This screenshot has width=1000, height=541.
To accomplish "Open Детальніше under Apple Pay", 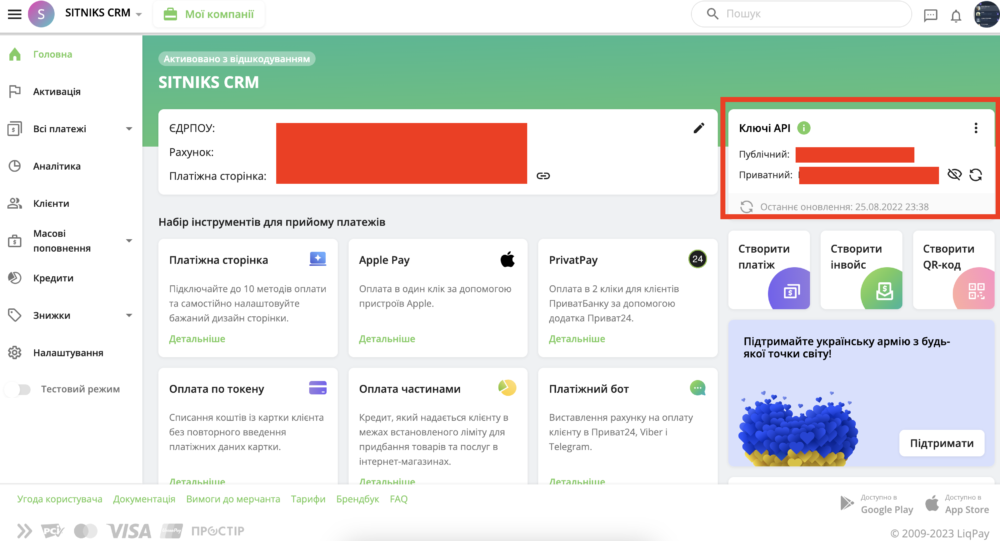I will [387, 339].
